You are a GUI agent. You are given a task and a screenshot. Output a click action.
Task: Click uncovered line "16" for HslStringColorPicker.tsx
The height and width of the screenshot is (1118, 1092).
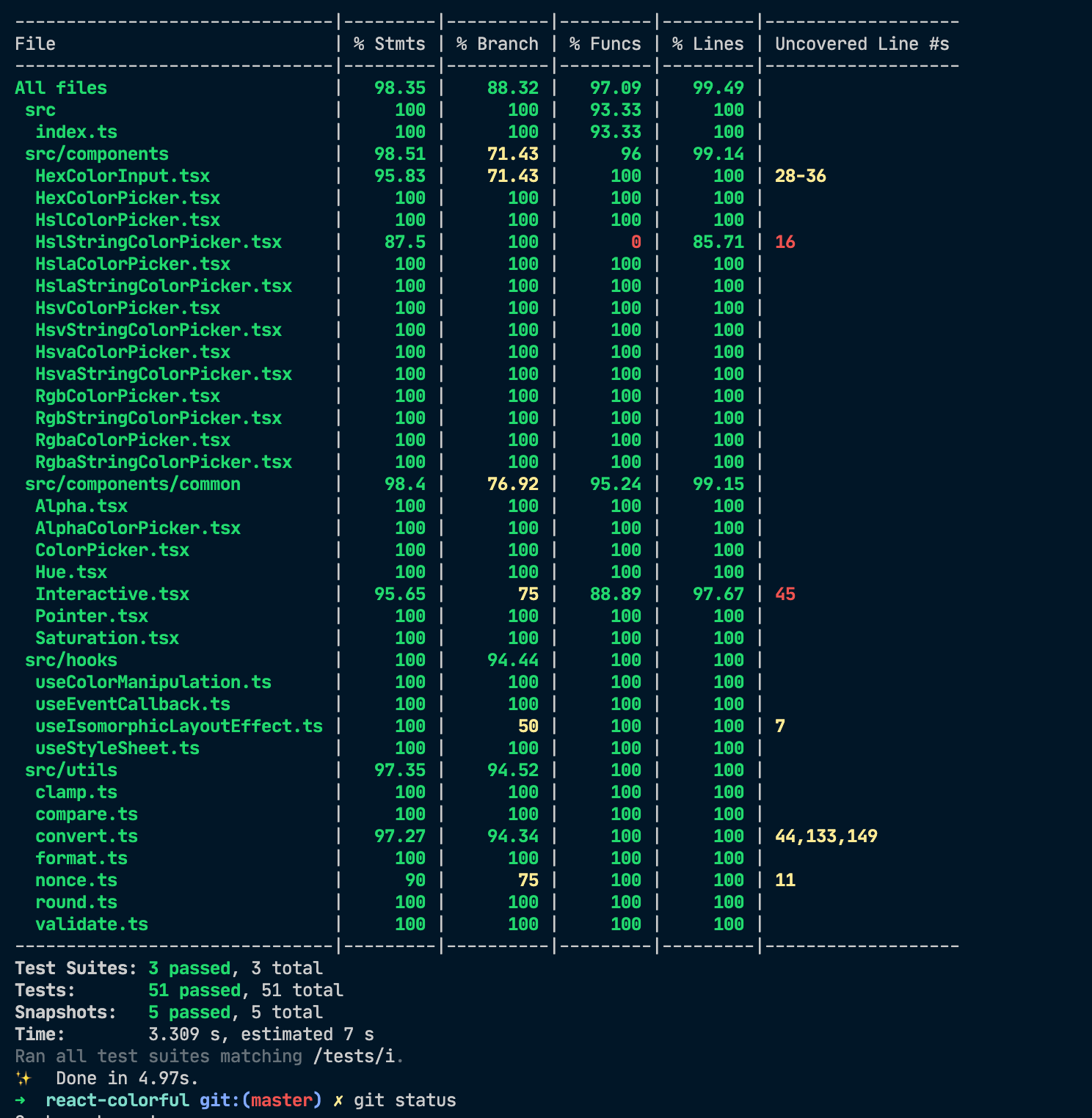[785, 242]
